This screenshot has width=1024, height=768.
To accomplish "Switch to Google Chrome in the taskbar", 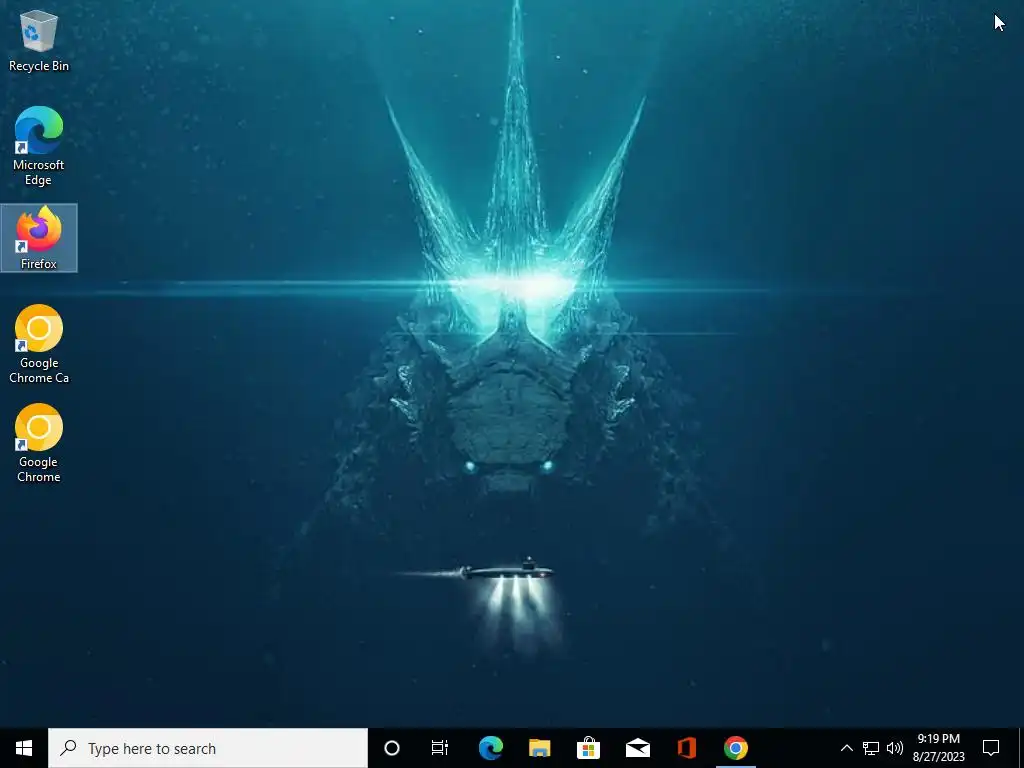I will [735, 748].
